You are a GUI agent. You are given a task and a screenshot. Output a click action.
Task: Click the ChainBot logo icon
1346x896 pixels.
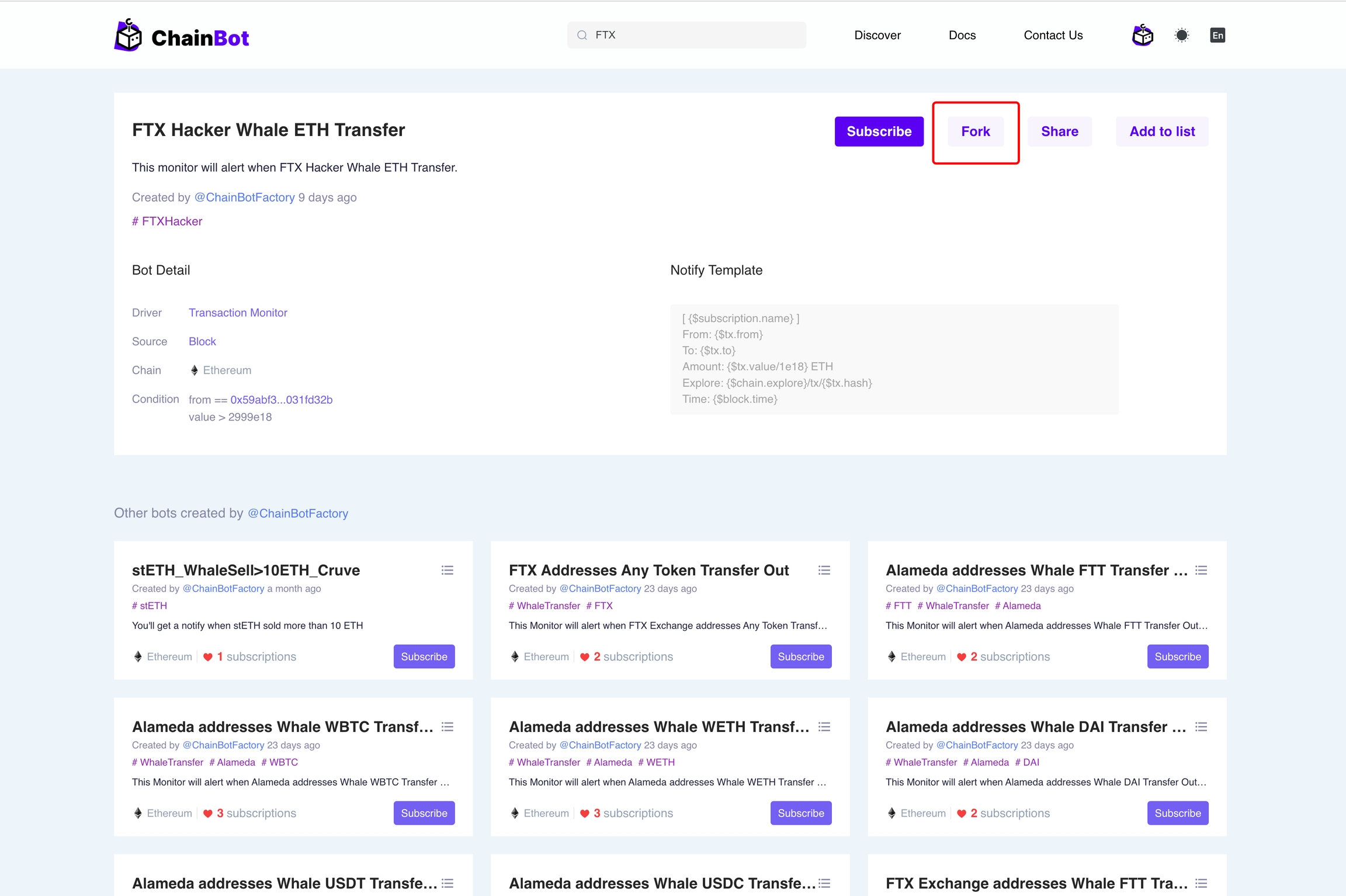tap(128, 36)
